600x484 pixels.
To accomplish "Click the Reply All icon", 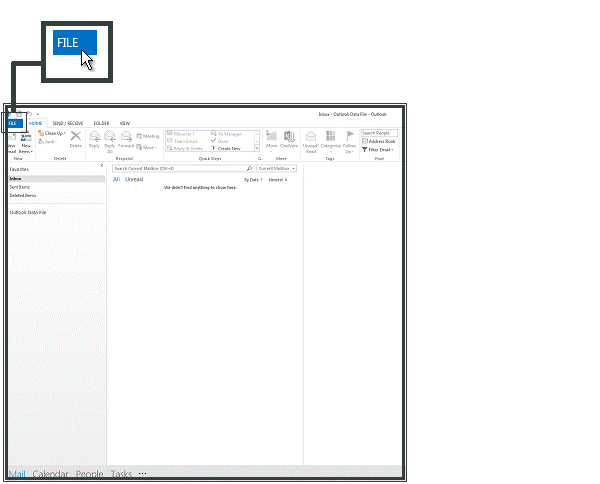I will [110, 138].
